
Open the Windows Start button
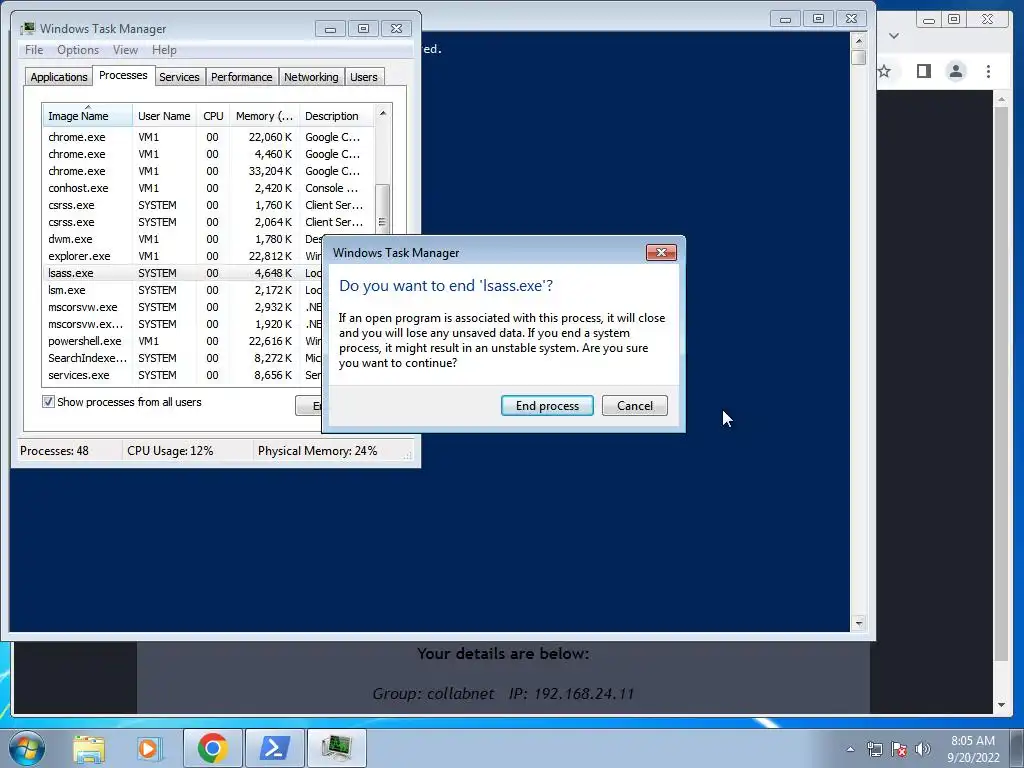click(x=27, y=748)
